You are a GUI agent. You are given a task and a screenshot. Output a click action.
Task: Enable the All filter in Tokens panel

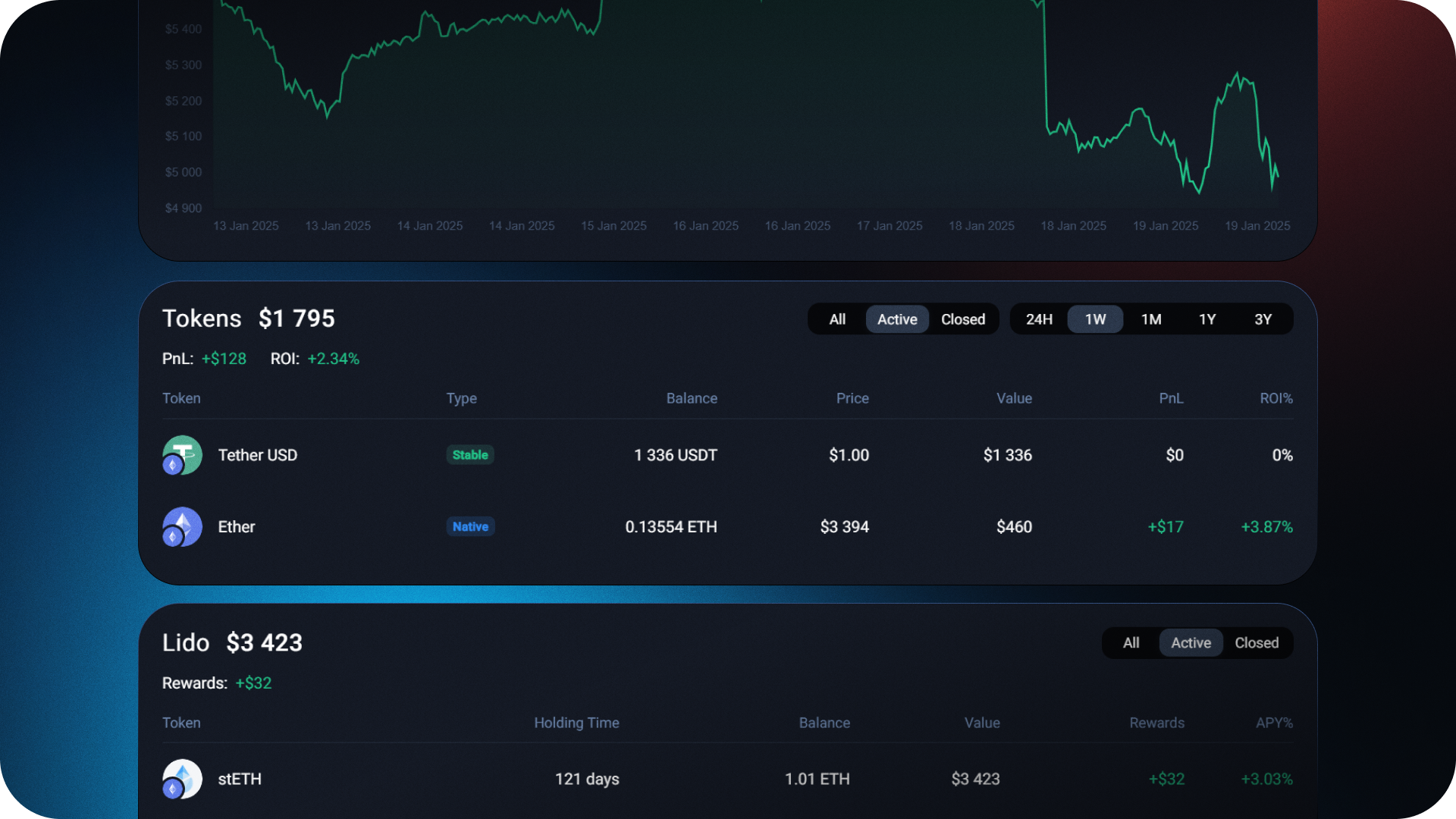point(836,318)
